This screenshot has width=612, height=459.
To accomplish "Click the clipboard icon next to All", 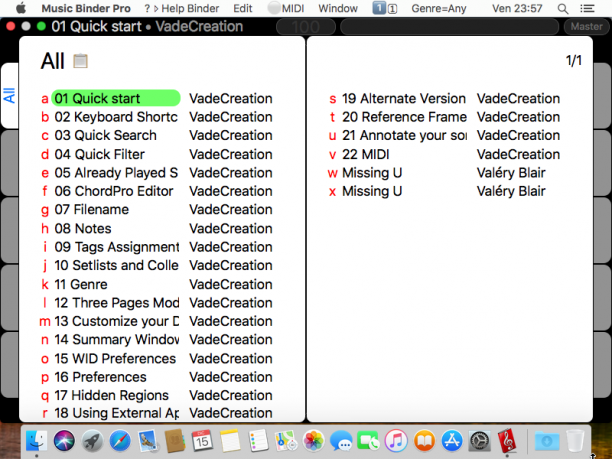I will coord(80,61).
